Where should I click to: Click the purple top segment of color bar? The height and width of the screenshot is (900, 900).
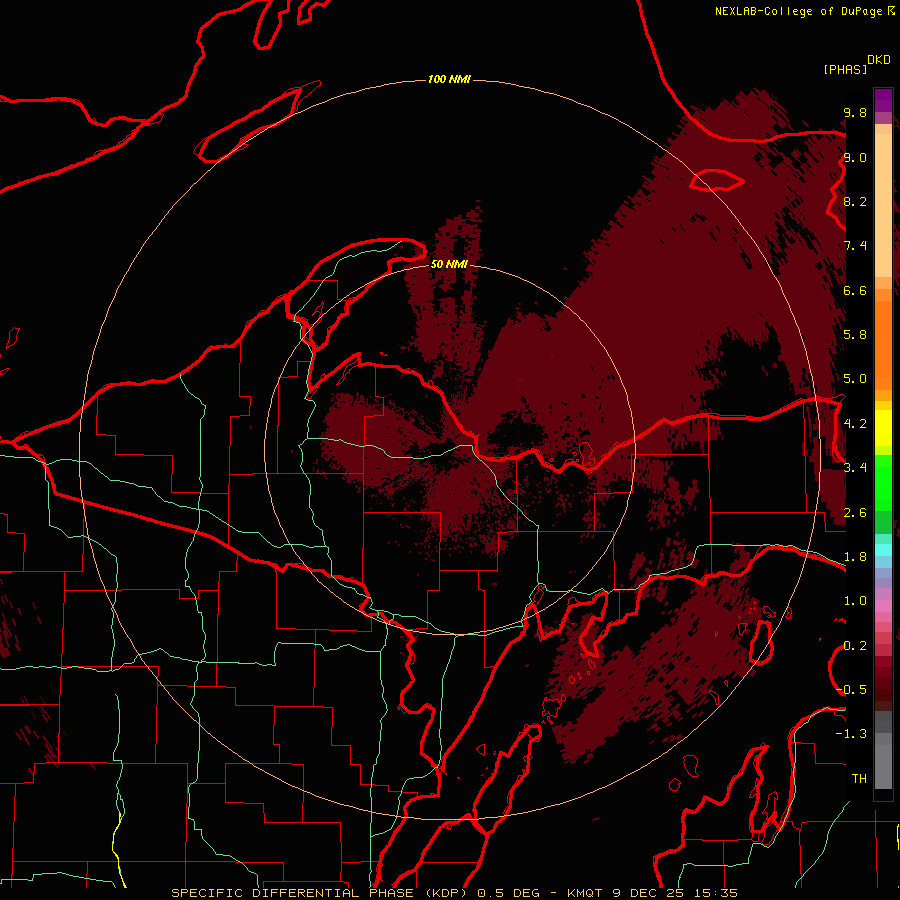point(883,100)
